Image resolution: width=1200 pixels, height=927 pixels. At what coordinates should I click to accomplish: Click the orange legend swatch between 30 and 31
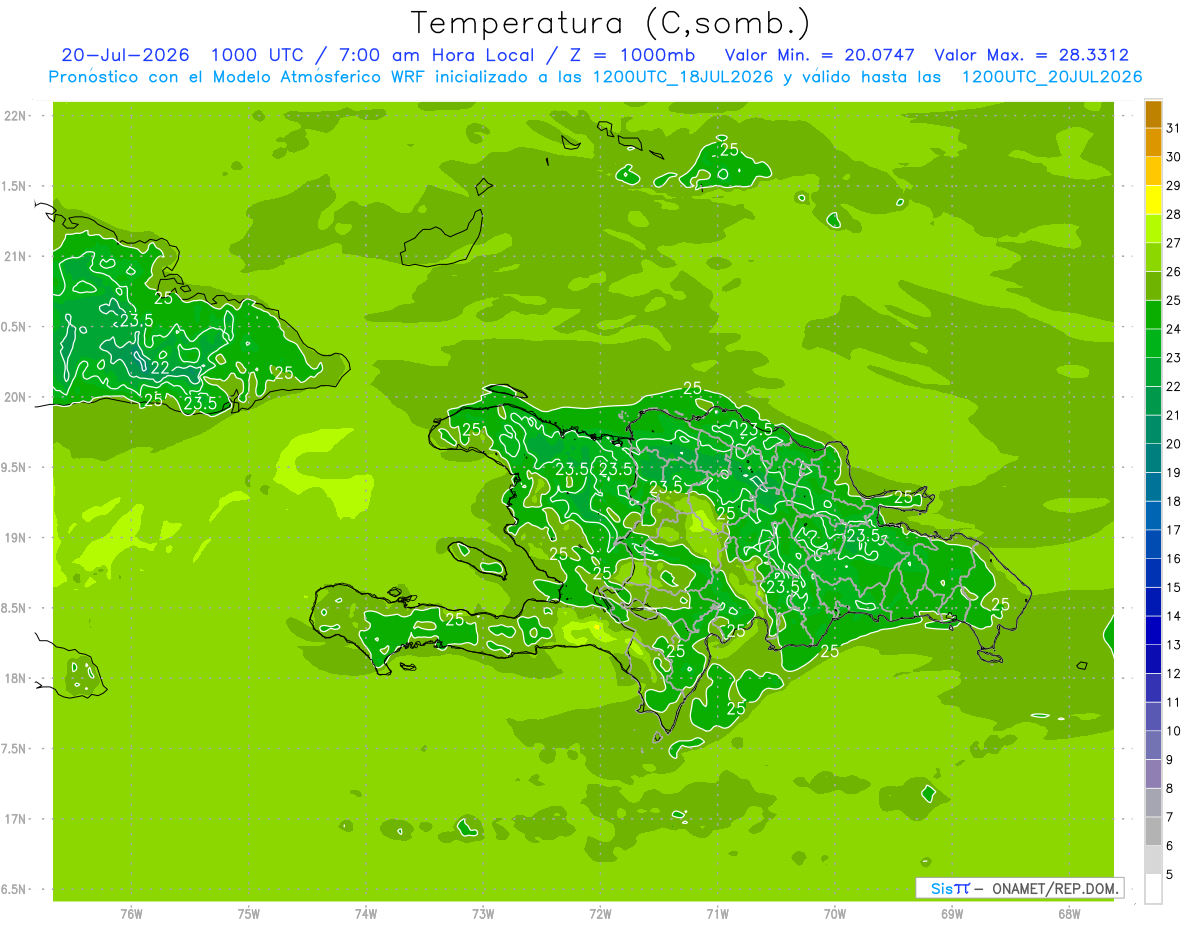(x=1153, y=143)
